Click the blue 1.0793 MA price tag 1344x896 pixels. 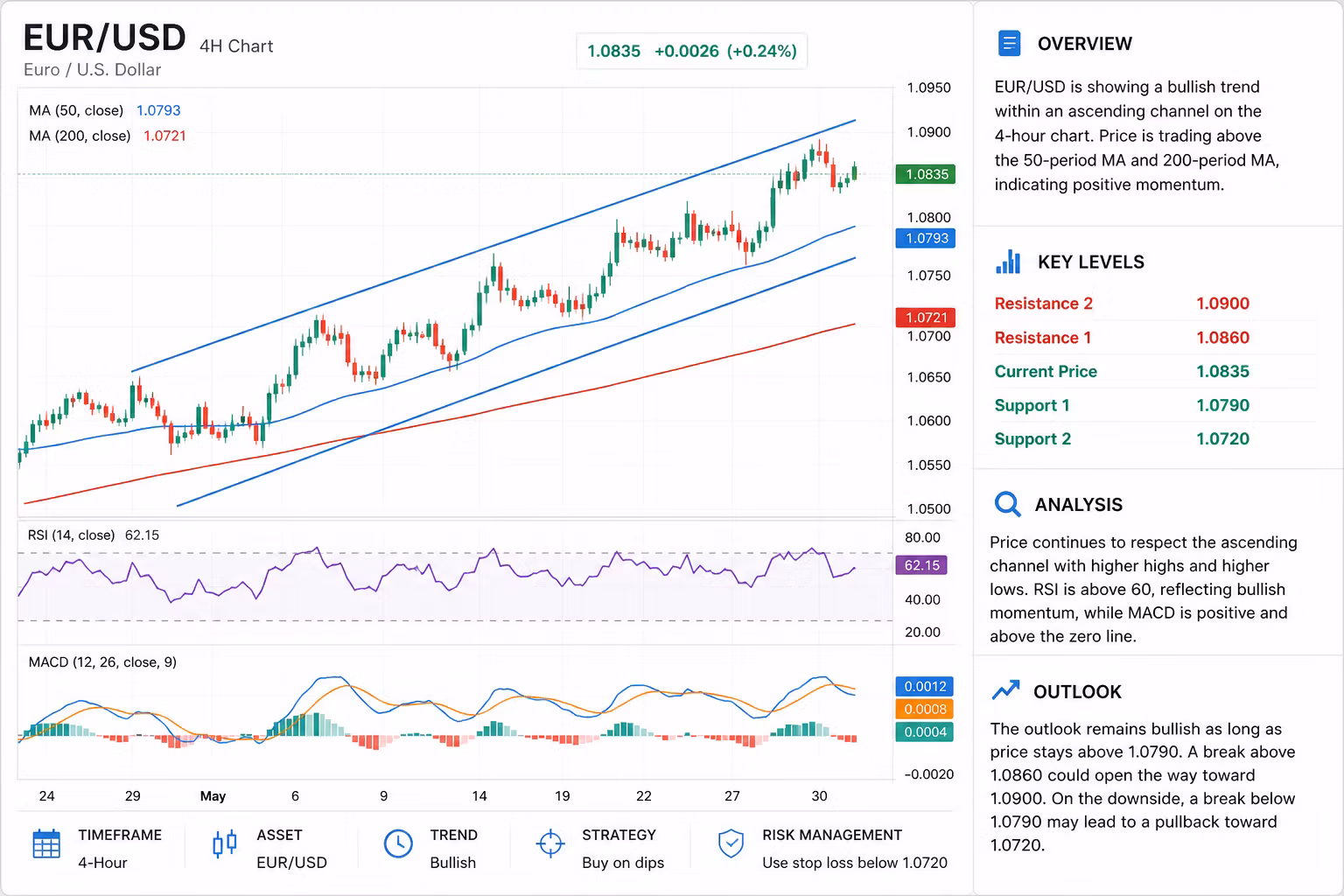click(926, 238)
